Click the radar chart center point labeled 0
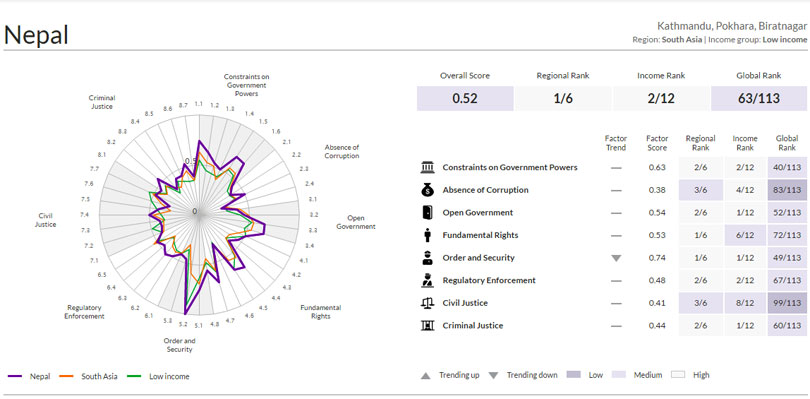Viewport: 810px width, 399px height. 195,211
